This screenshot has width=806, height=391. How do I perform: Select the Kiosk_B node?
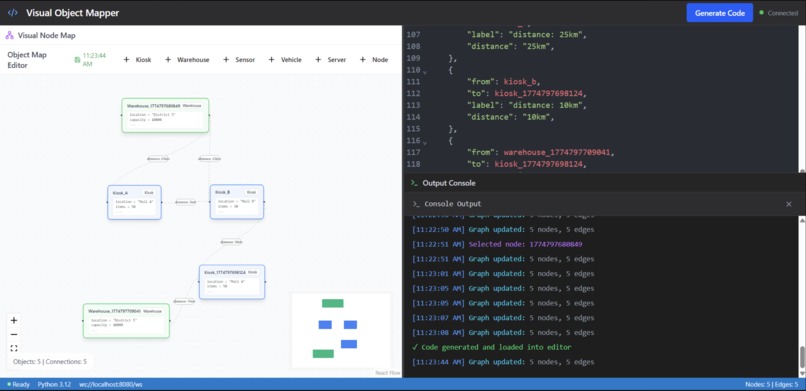237,201
